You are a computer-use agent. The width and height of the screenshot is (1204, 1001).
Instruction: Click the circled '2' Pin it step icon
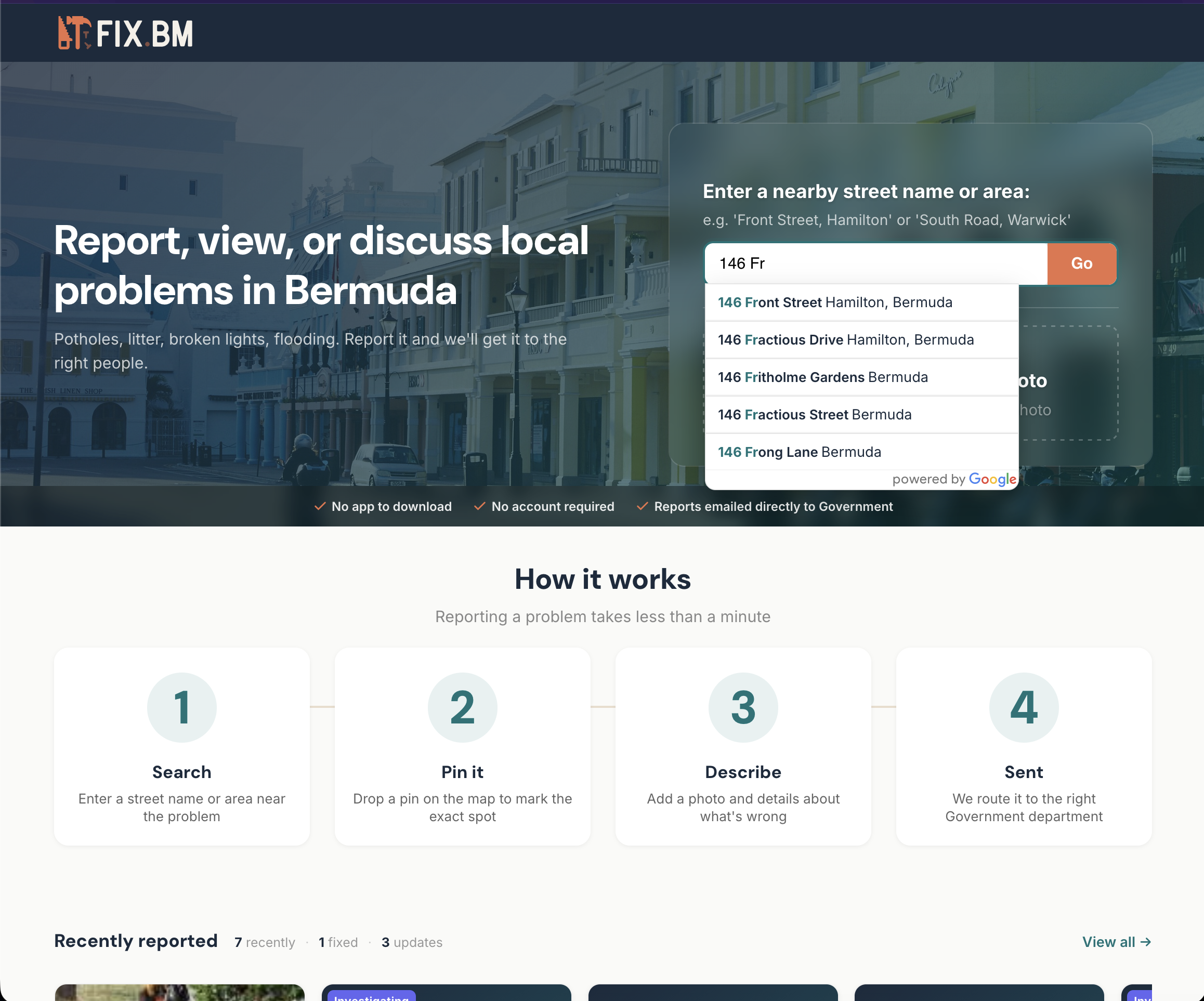click(x=462, y=707)
